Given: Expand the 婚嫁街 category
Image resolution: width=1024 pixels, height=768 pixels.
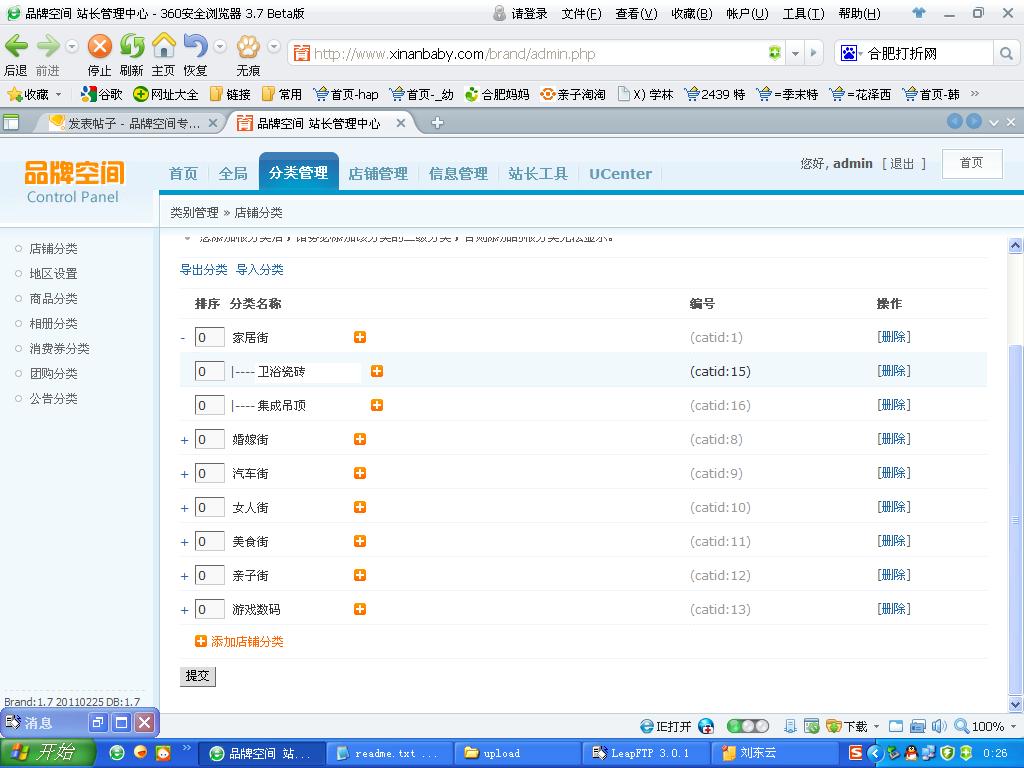Looking at the screenshot, I should [x=184, y=440].
